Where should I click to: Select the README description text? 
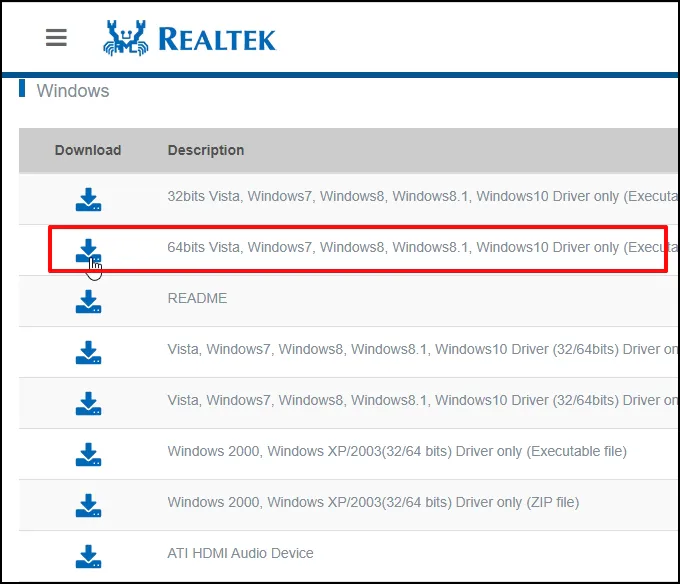197,298
